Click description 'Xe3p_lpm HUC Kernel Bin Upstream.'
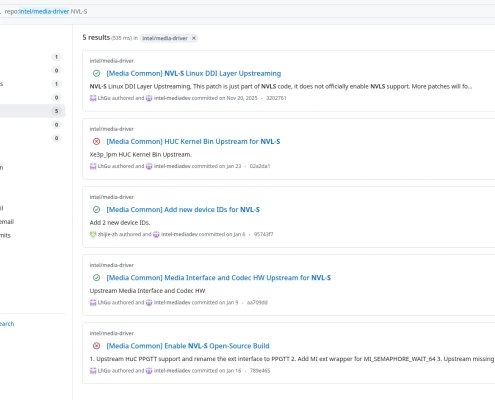The height and width of the screenshot is (400, 495). 140,154
